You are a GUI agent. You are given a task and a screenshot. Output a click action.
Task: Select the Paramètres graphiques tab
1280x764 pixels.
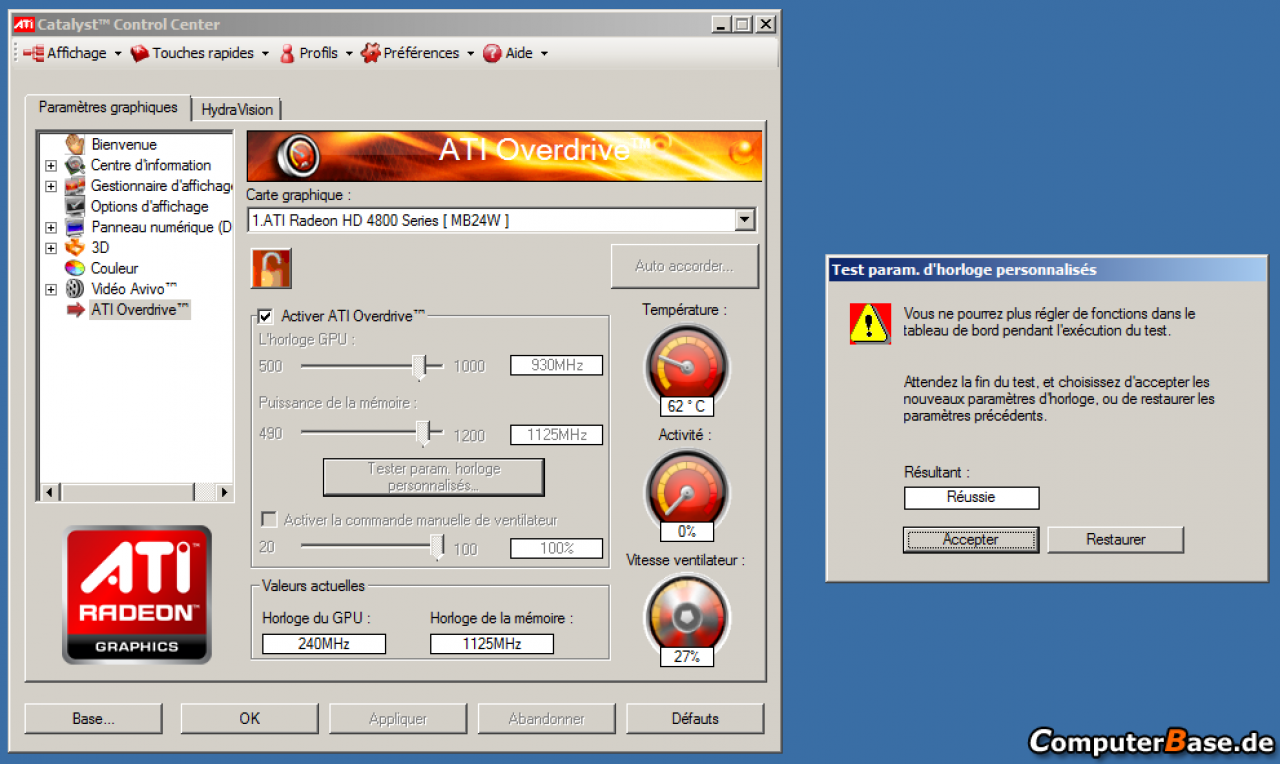[x=108, y=107]
